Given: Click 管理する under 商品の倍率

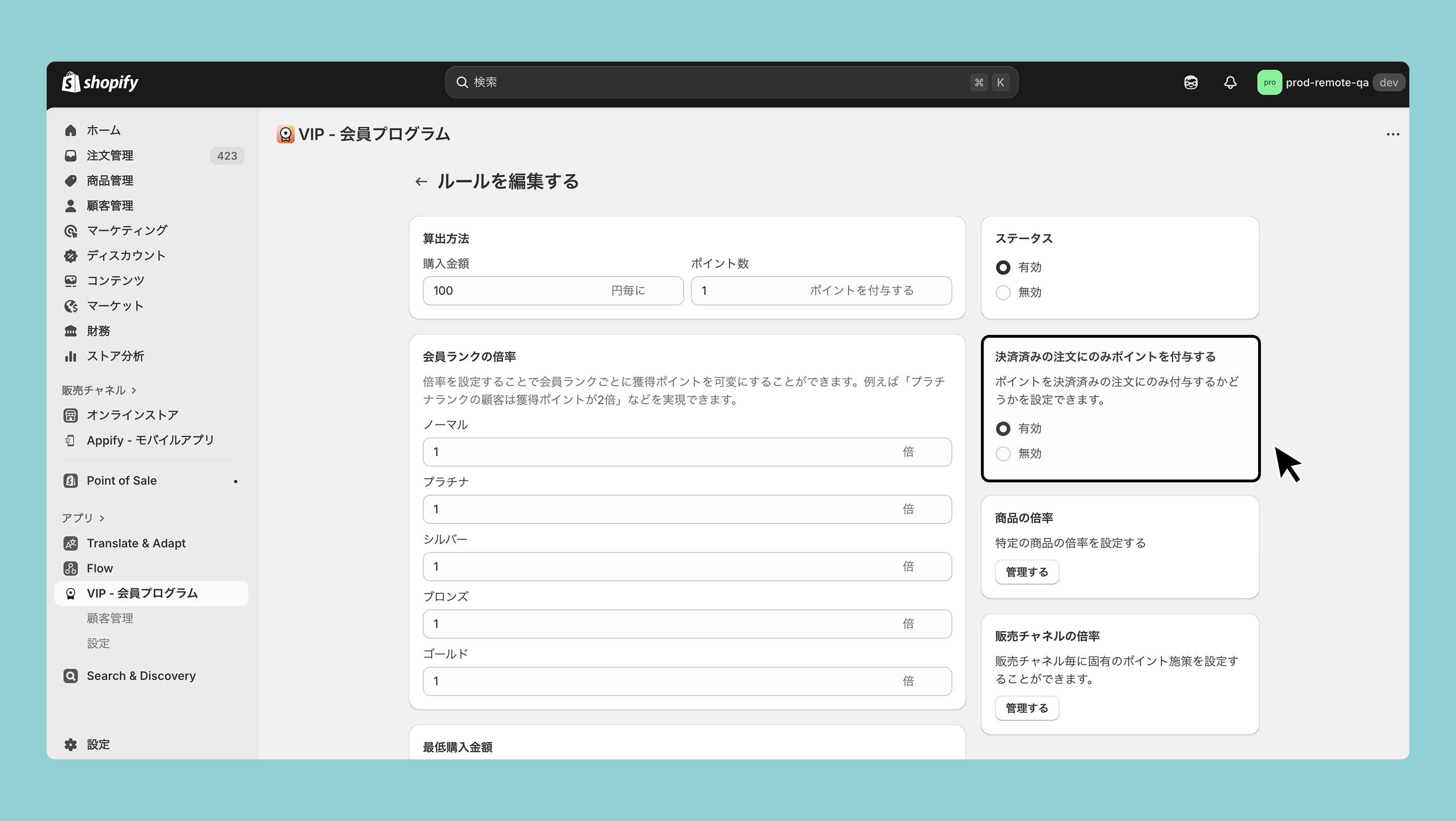Looking at the screenshot, I should 1027,572.
